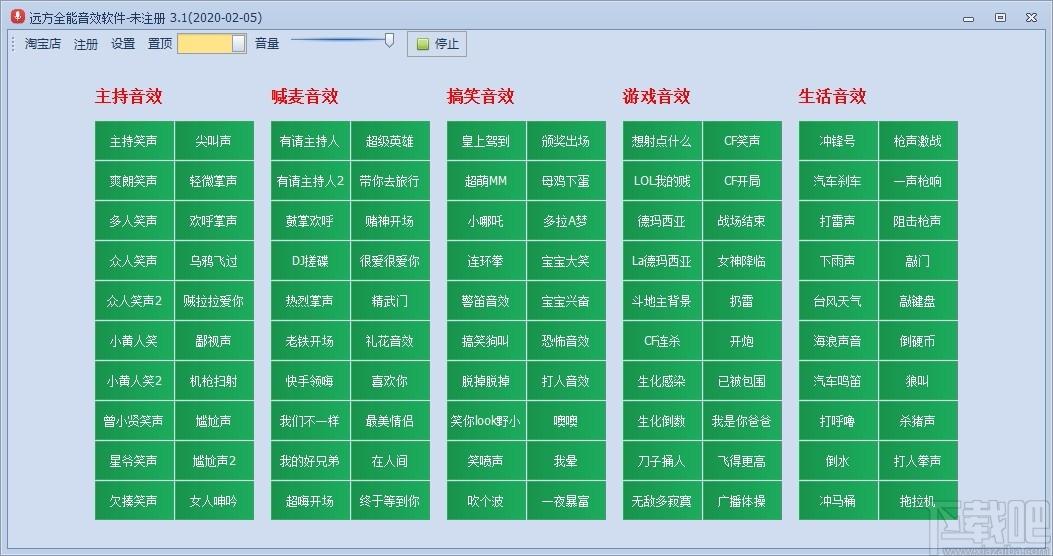Play the 冲锋号 sound effect

(x=838, y=141)
